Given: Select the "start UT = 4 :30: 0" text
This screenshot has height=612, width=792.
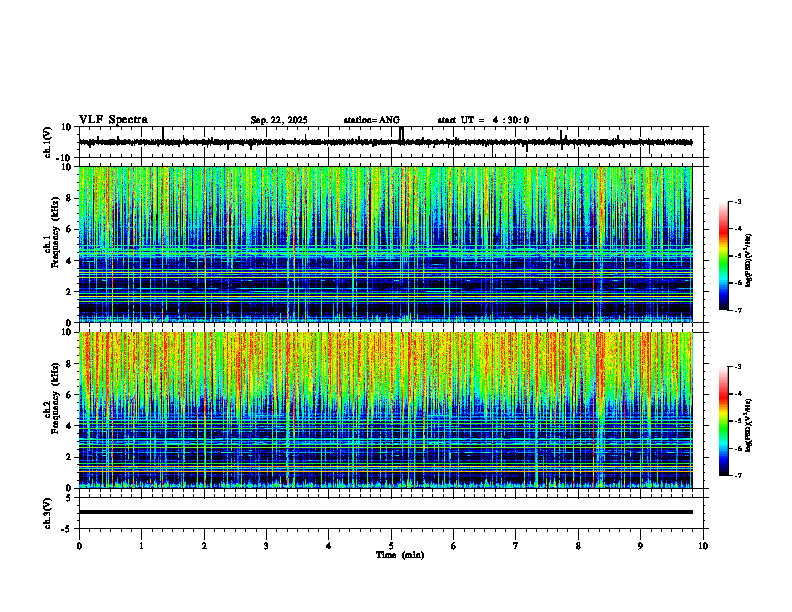Looking at the screenshot, I should tap(483, 120).
